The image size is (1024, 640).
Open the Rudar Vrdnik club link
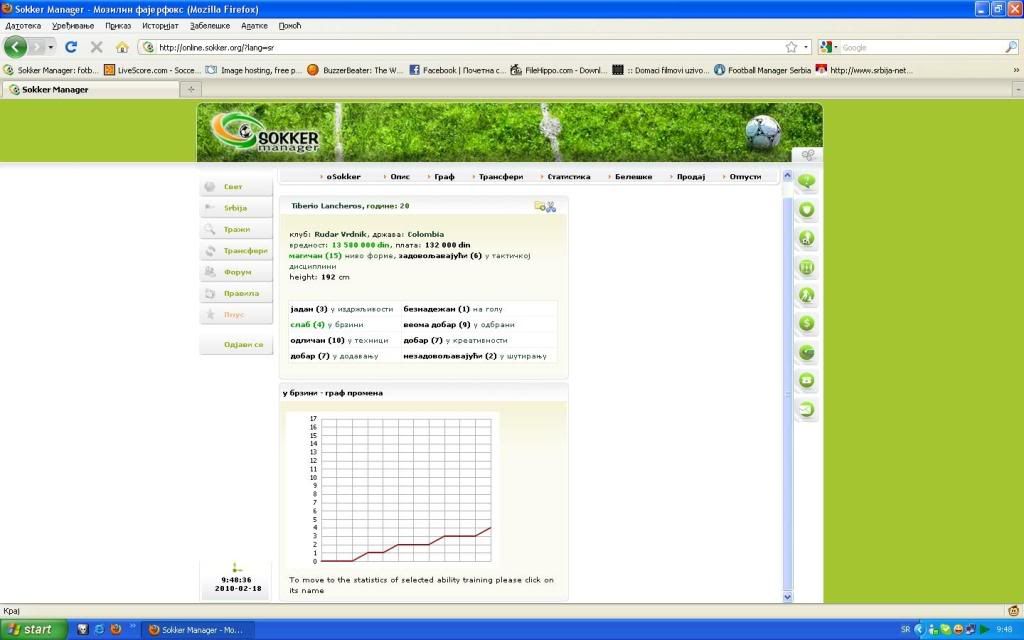pos(340,234)
